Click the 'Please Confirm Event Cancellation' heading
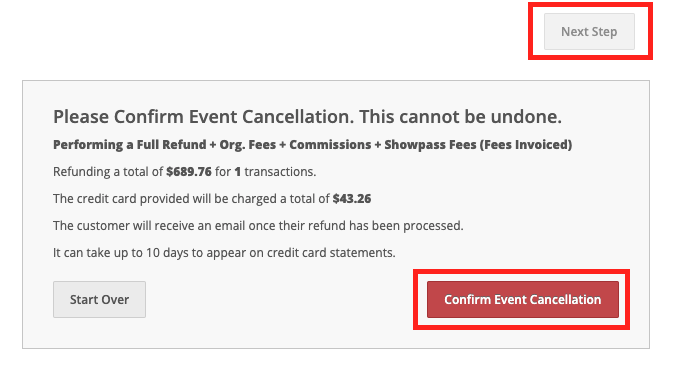Screen dimensions: 675x371 click(203, 117)
